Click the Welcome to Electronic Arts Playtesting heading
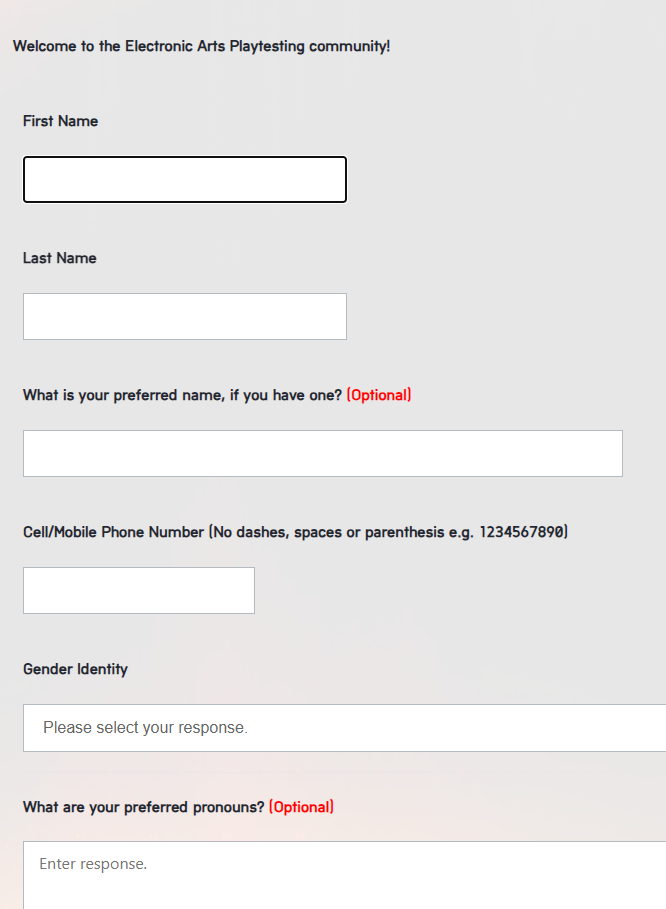The image size is (666, 909). click(201, 46)
